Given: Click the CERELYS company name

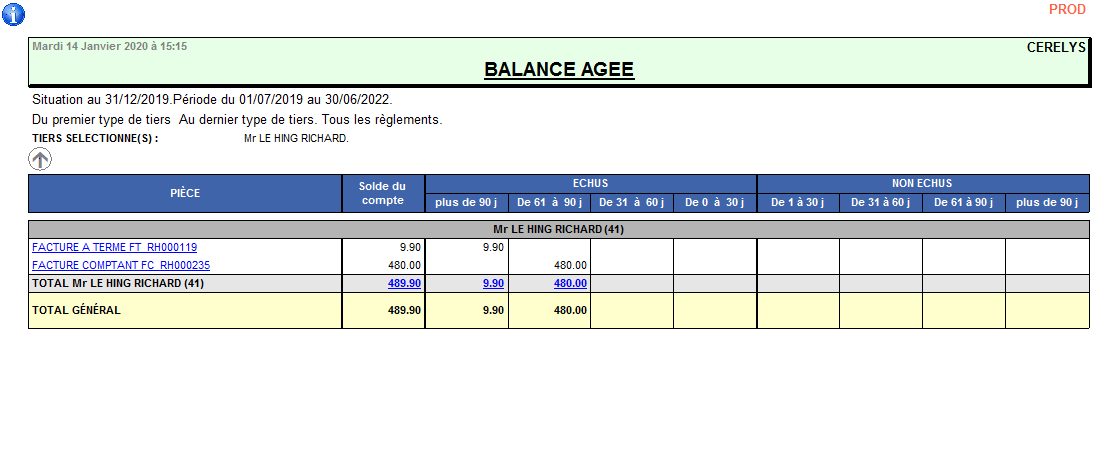Looking at the screenshot, I should coord(1055,47).
